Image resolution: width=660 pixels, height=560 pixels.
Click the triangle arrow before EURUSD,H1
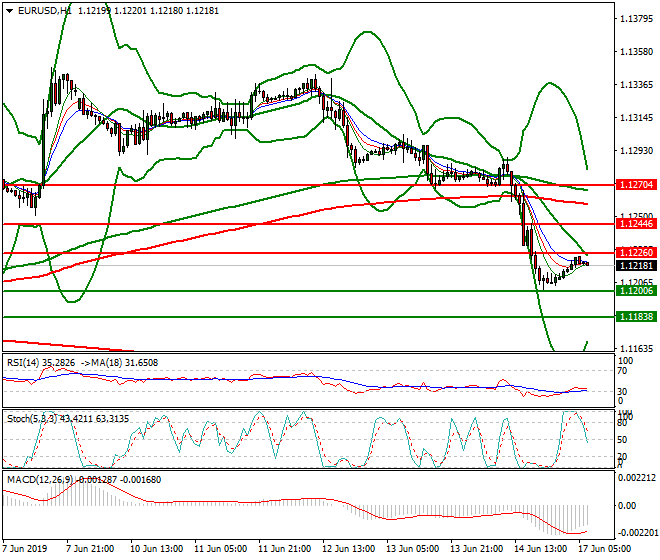click(8, 9)
